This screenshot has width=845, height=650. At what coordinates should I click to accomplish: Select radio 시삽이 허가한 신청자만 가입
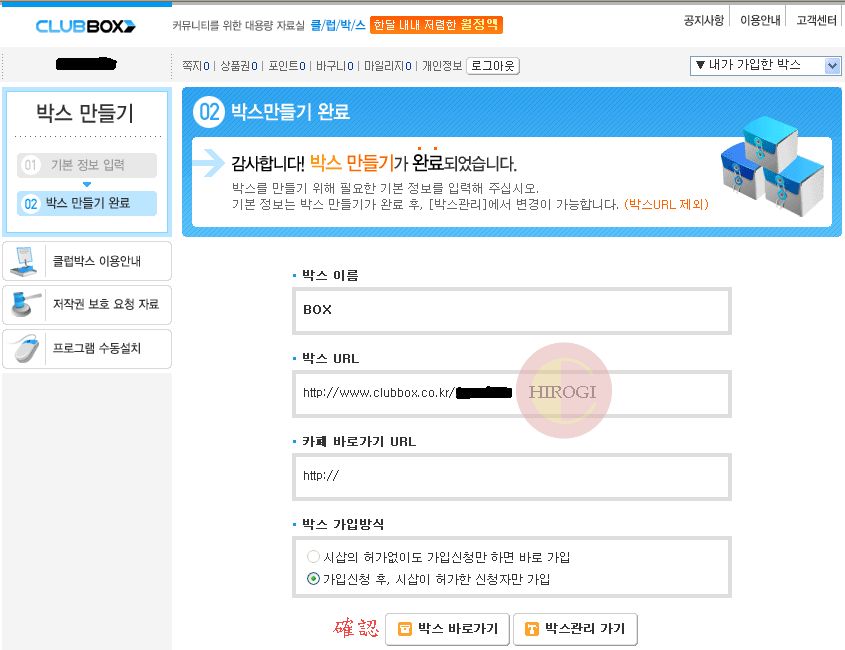[313, 579]
